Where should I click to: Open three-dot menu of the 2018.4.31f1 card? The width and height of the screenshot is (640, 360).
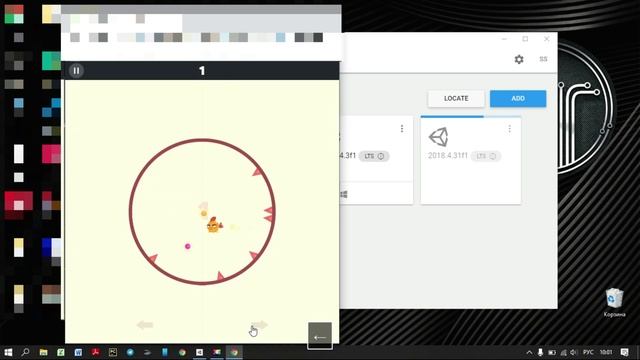point(509,129)
